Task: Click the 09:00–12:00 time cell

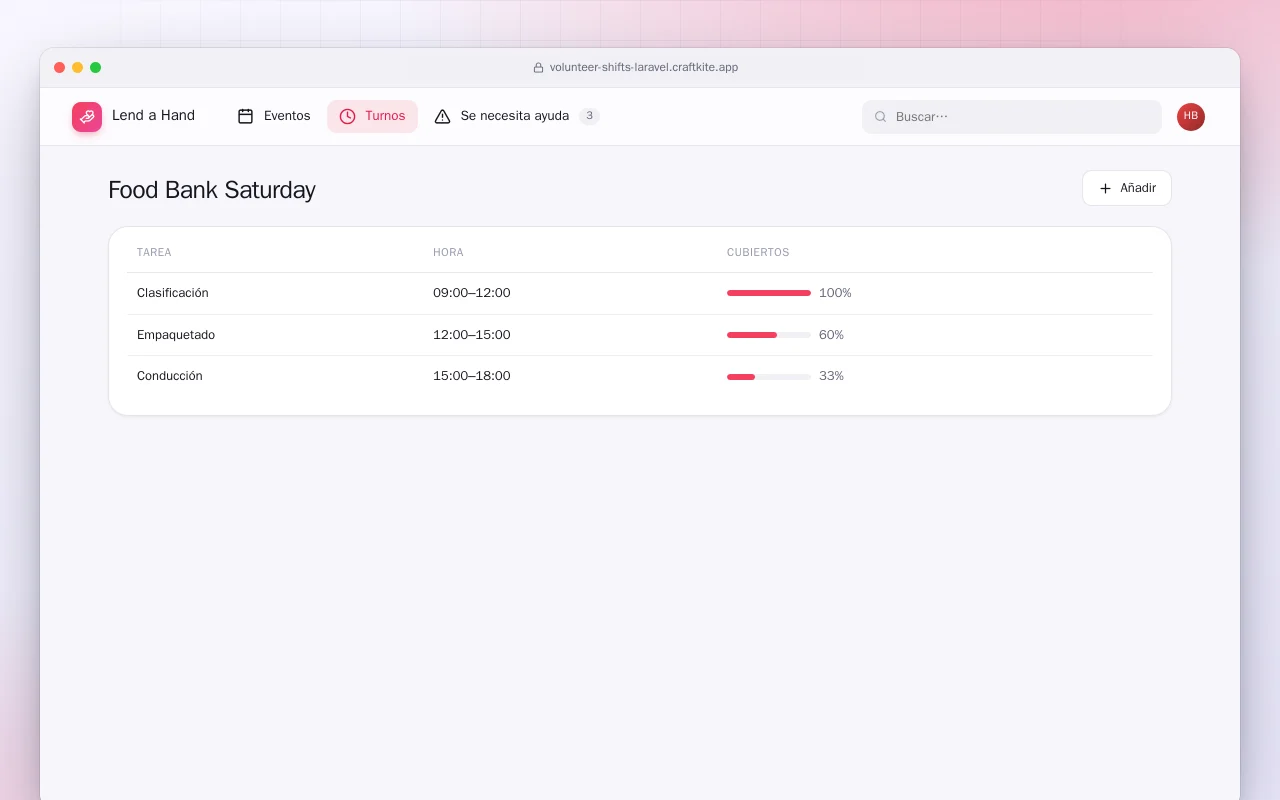Action: point(472,293)
